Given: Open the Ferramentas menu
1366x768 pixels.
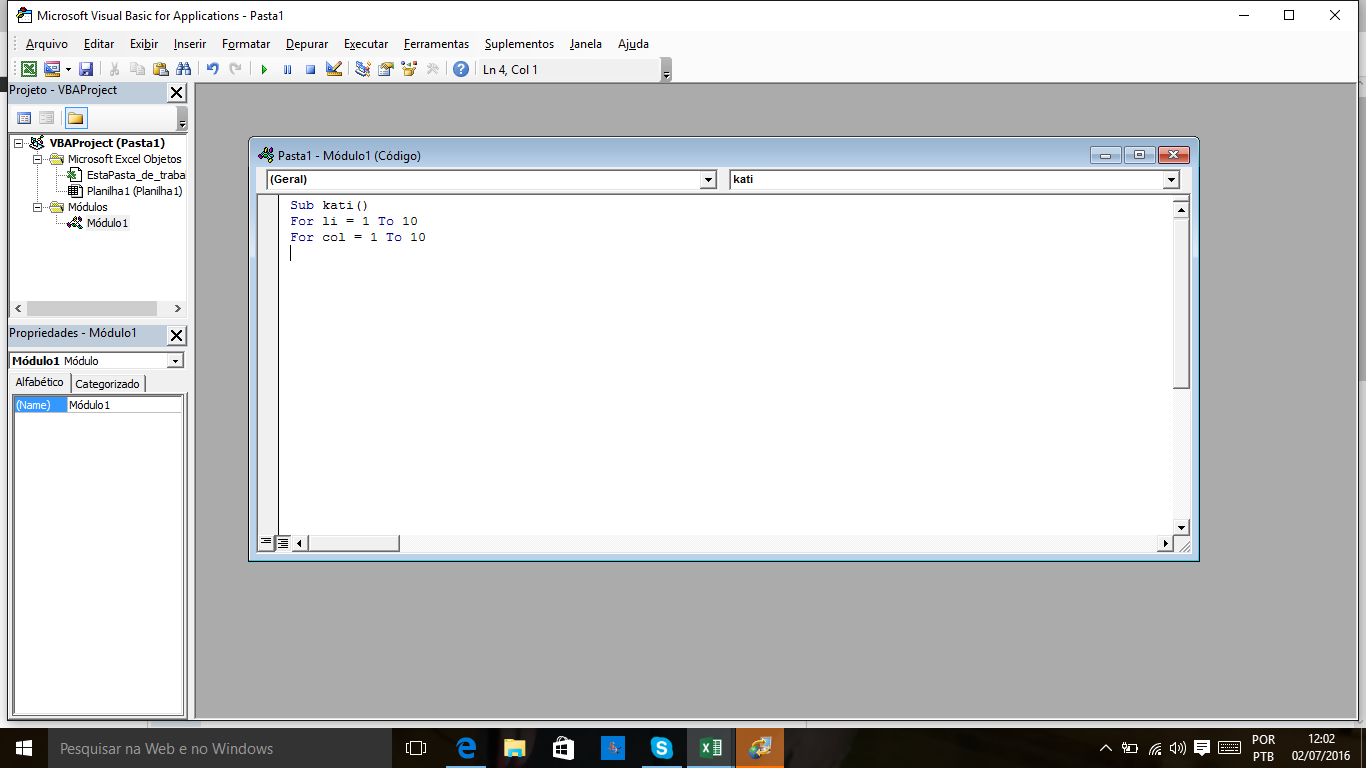Looking at the screenshot, I should point(436,44).
